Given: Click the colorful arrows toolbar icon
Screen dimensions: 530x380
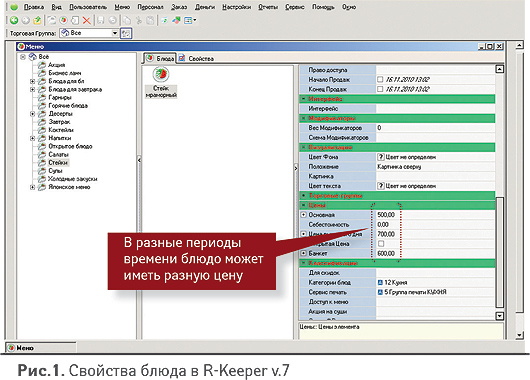Looking at the screenshot, I should point(176,20).
